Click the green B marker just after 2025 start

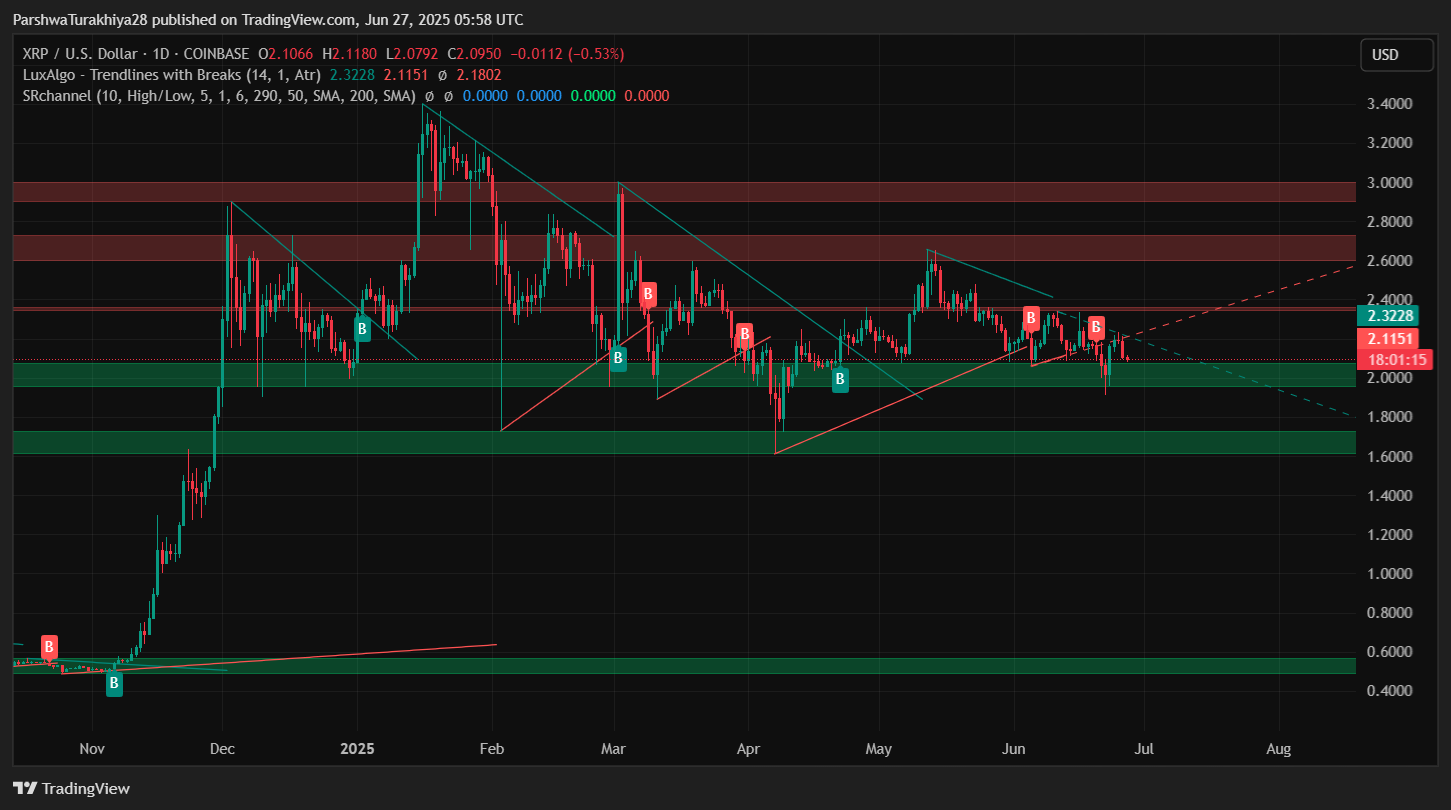click(x=362, y=328)
